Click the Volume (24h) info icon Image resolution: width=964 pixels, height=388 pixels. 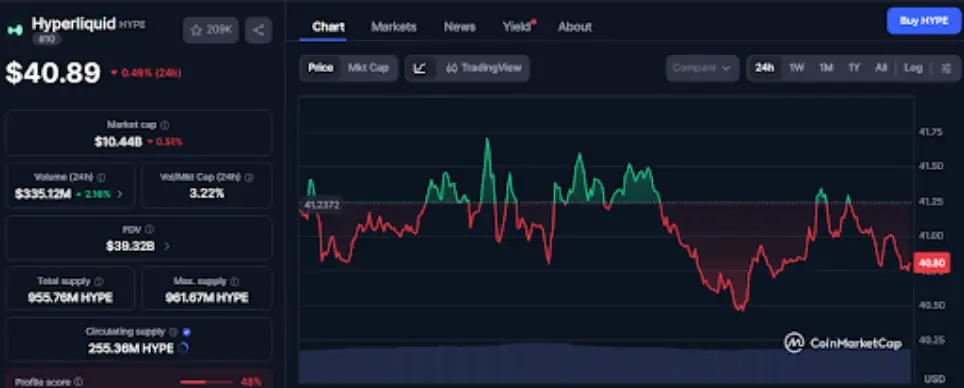[101, 177]
